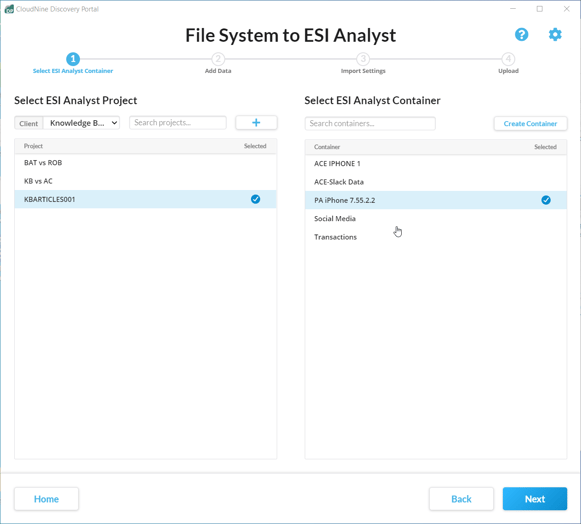Close the CloudNine Discovery Portal window
This screenshot has width=581, height=524.
click(x=567, y=9)
